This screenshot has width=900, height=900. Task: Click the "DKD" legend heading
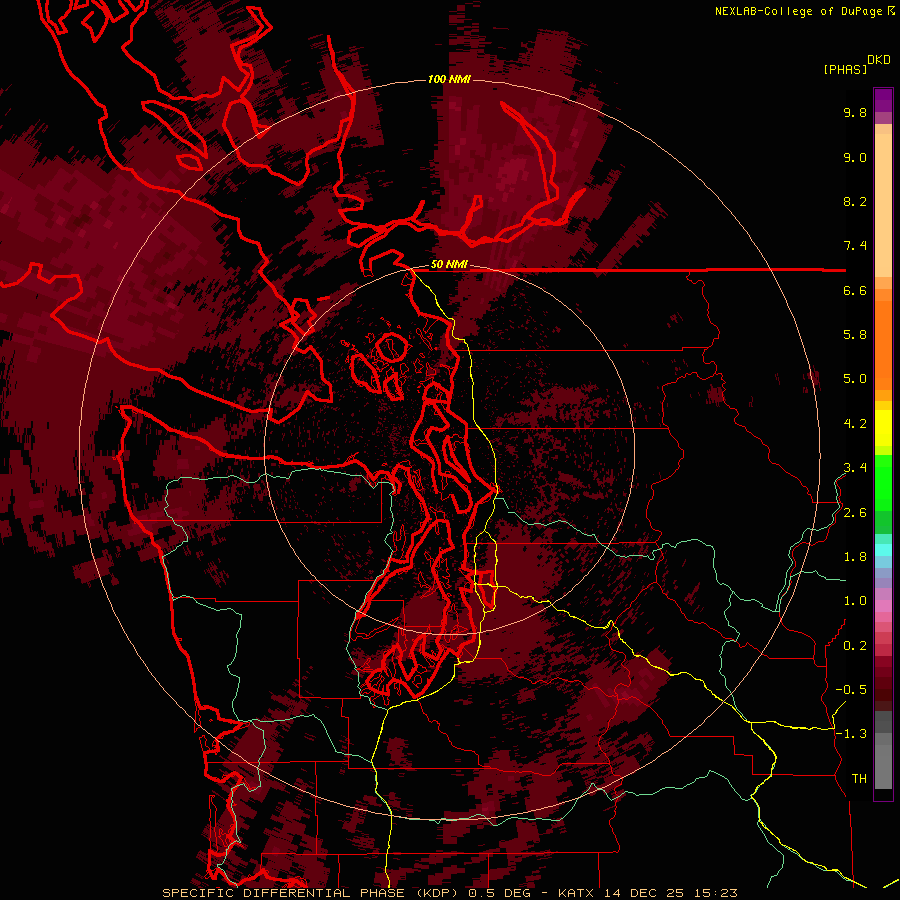[879, 60]
